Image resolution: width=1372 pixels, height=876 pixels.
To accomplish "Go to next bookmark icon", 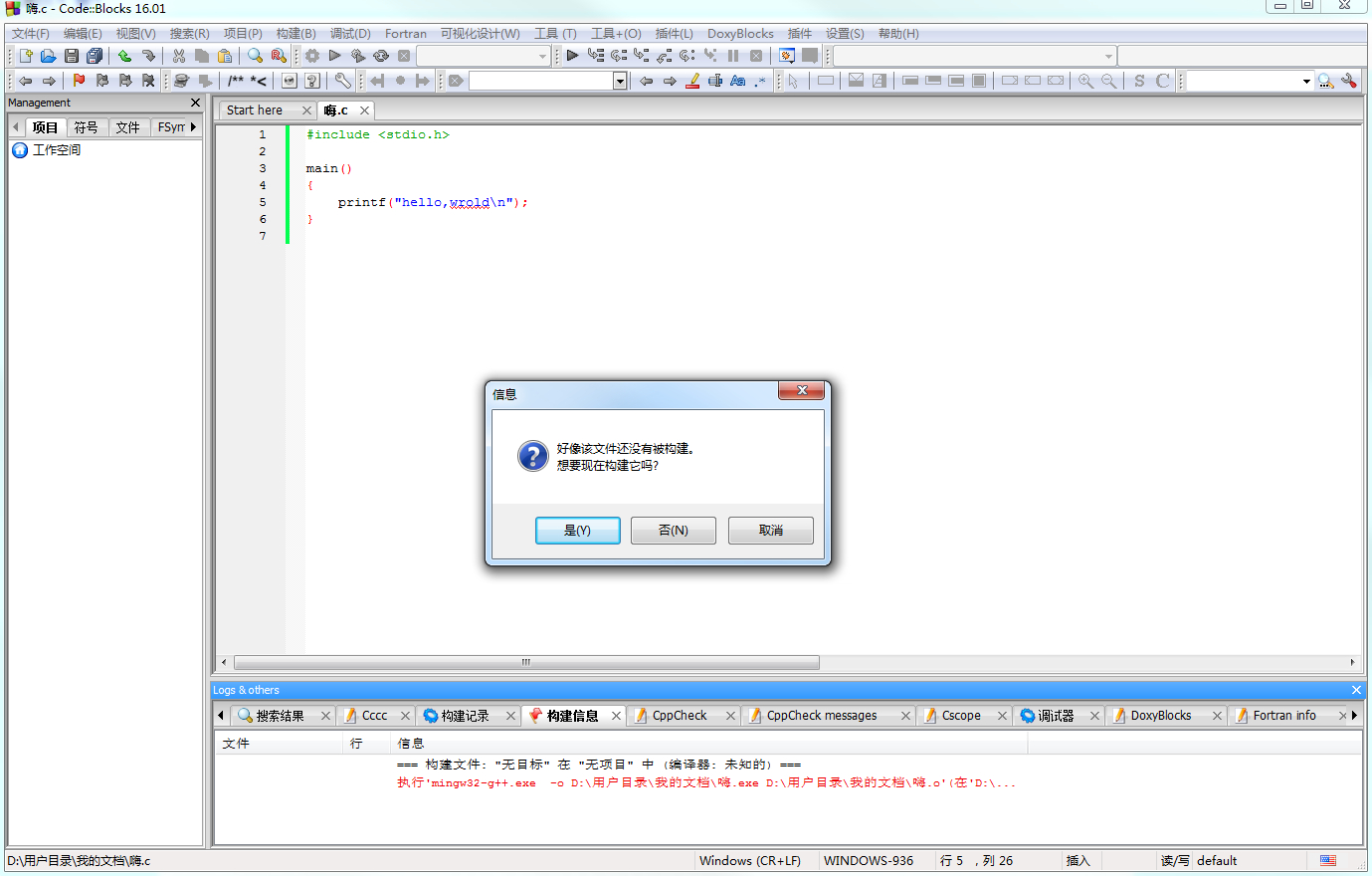I will (125, 81).
